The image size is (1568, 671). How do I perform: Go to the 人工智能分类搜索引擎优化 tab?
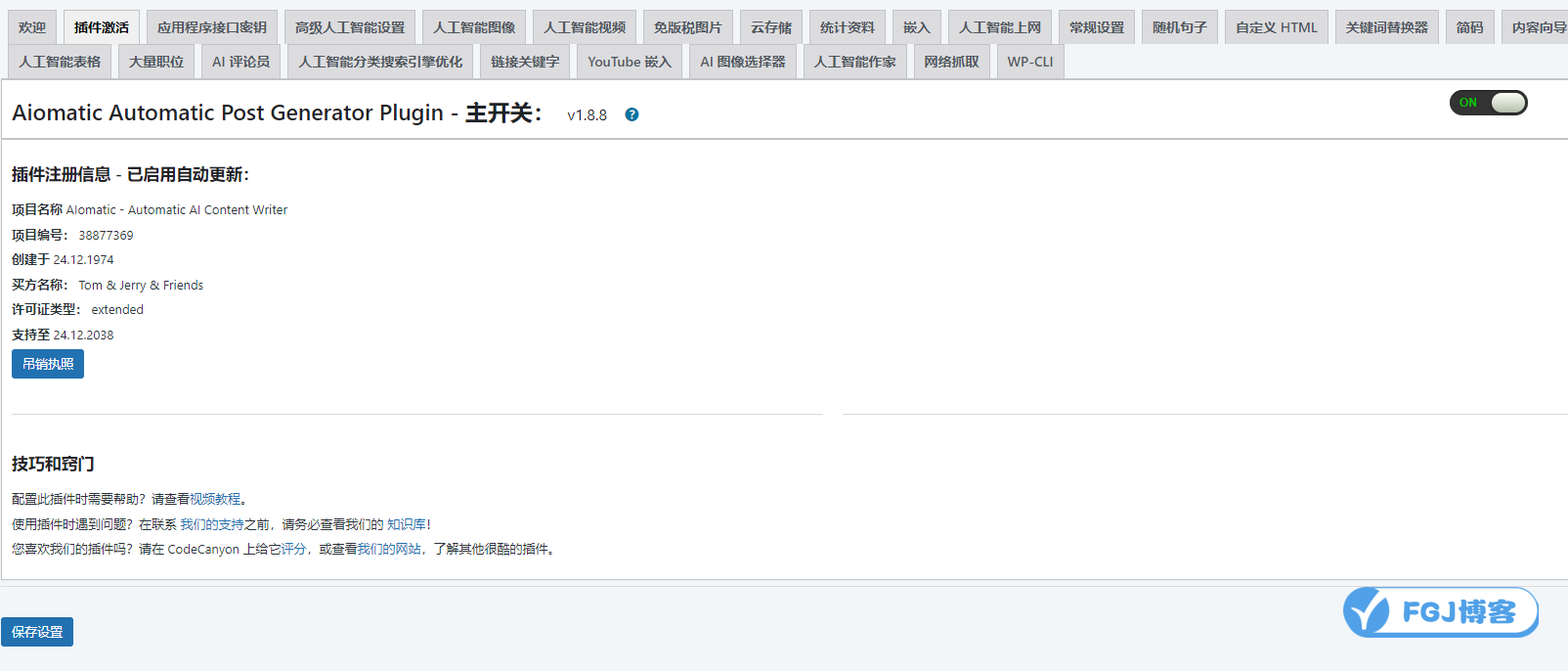[380, 62]
